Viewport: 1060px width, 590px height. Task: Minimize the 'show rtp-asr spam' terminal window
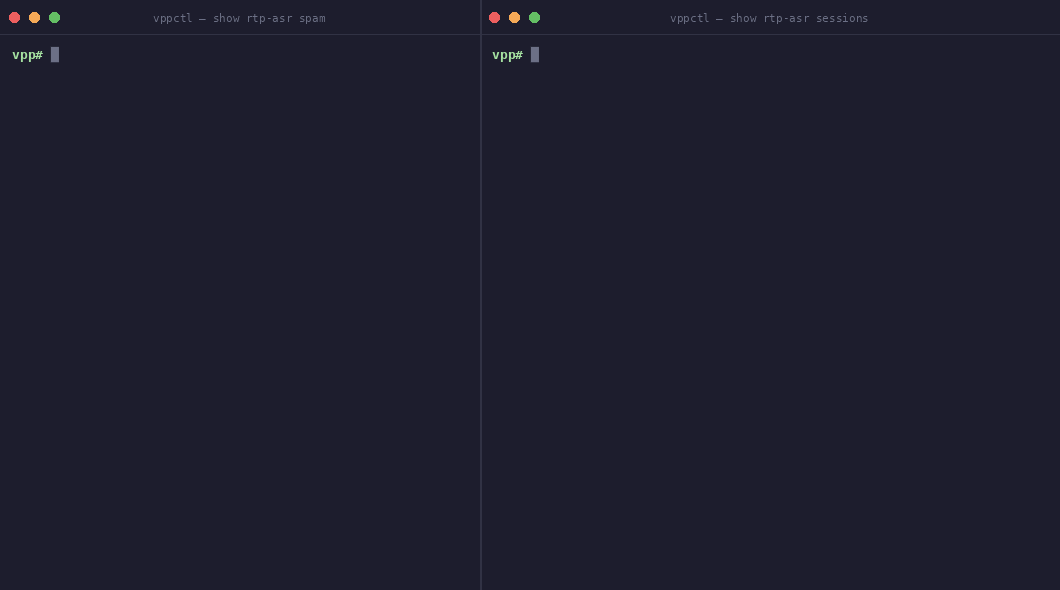pyautogui.click(x=34, y=18)
